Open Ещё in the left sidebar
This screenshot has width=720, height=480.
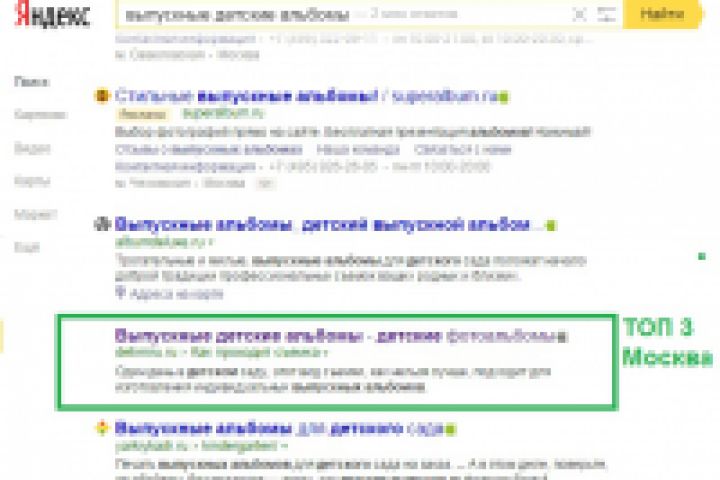tap(27, 247)
